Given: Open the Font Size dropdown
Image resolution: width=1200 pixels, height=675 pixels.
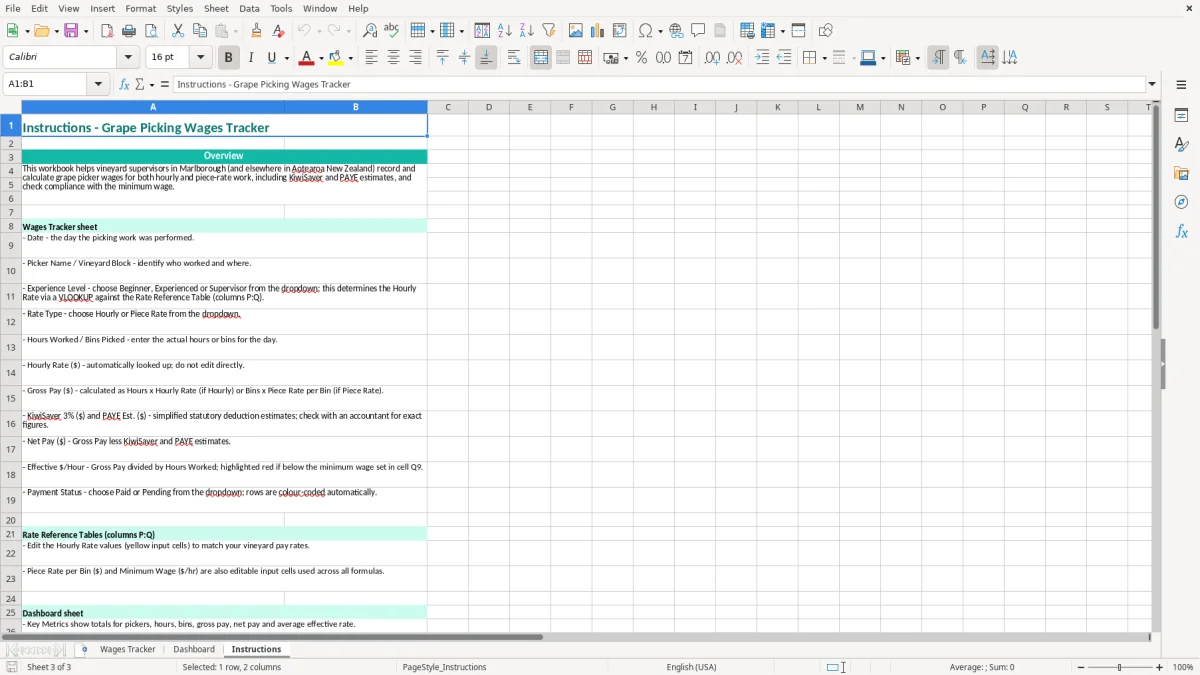Looking at the screenshot, I should click(200, 57).
